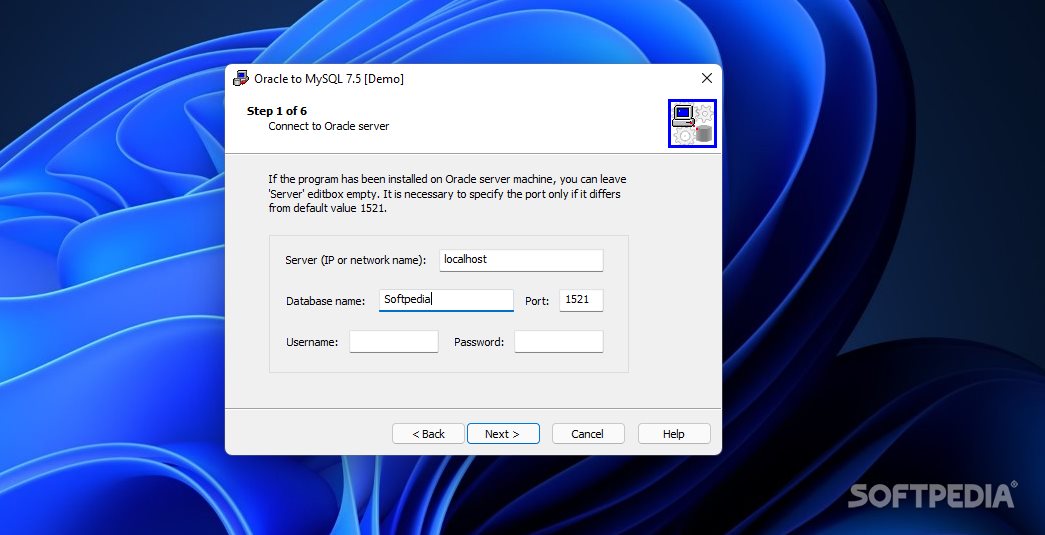Click the 'Step 1 of 6' heading
This screenshot has height=535, width=1045.
point(277,111)
